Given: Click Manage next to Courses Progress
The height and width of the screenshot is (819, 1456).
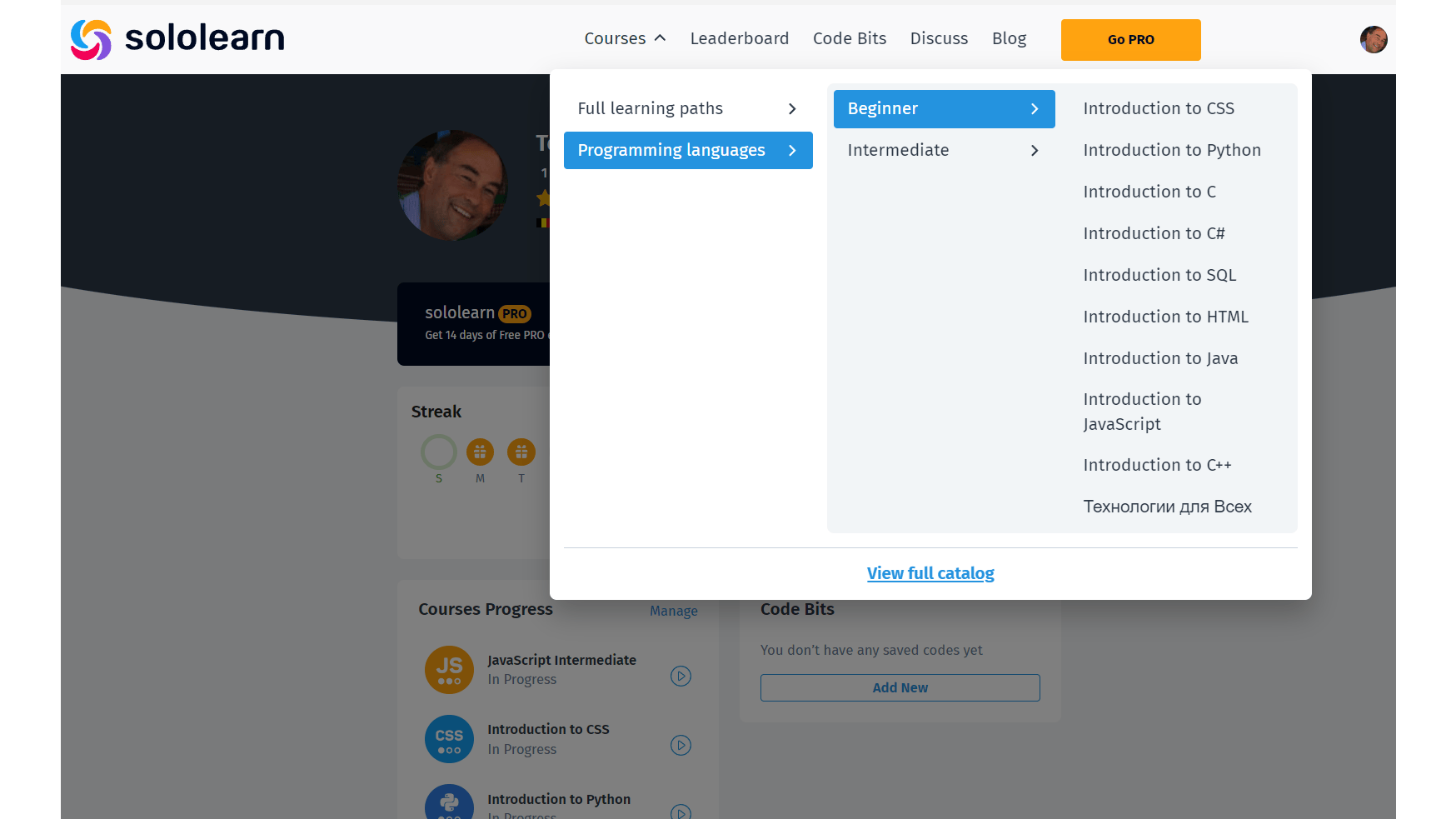Looking at the screenshot, I should coord(673,611).
